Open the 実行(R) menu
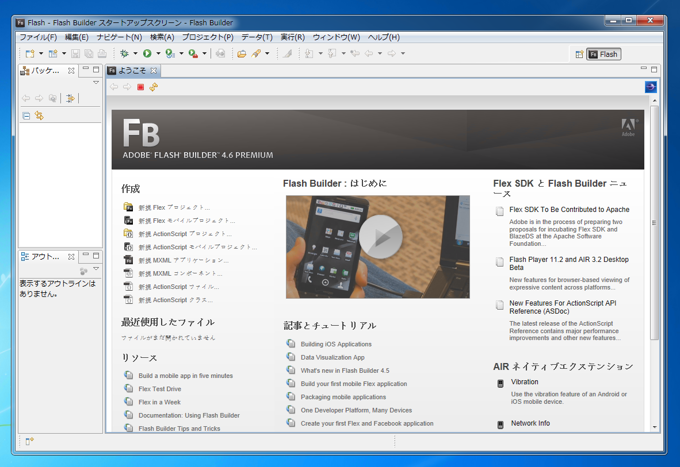Viewport: 680px width, 467px height. click(x=293, y=37)
